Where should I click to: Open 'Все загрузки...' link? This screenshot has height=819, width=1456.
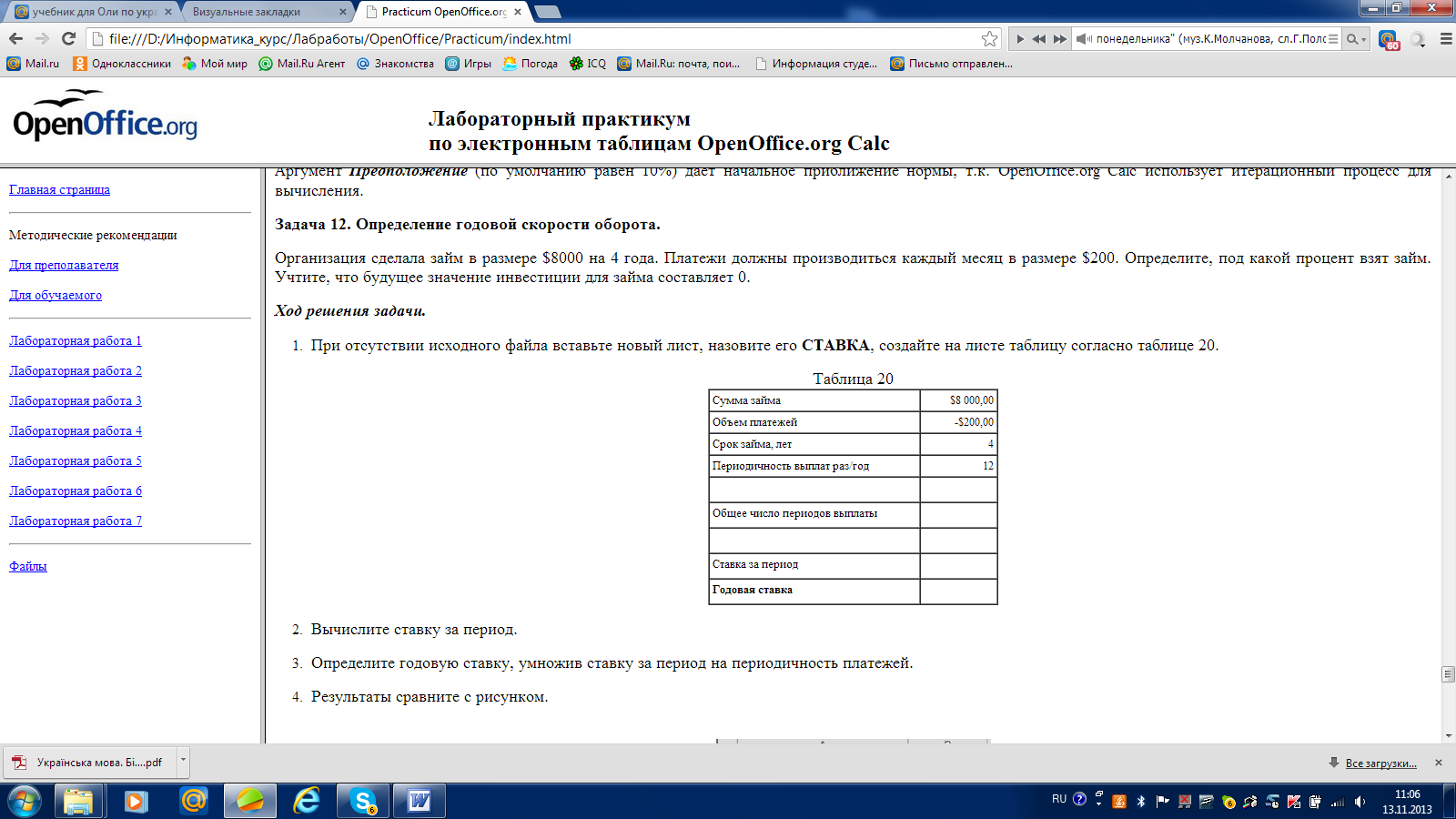(x=1380, y=763)
